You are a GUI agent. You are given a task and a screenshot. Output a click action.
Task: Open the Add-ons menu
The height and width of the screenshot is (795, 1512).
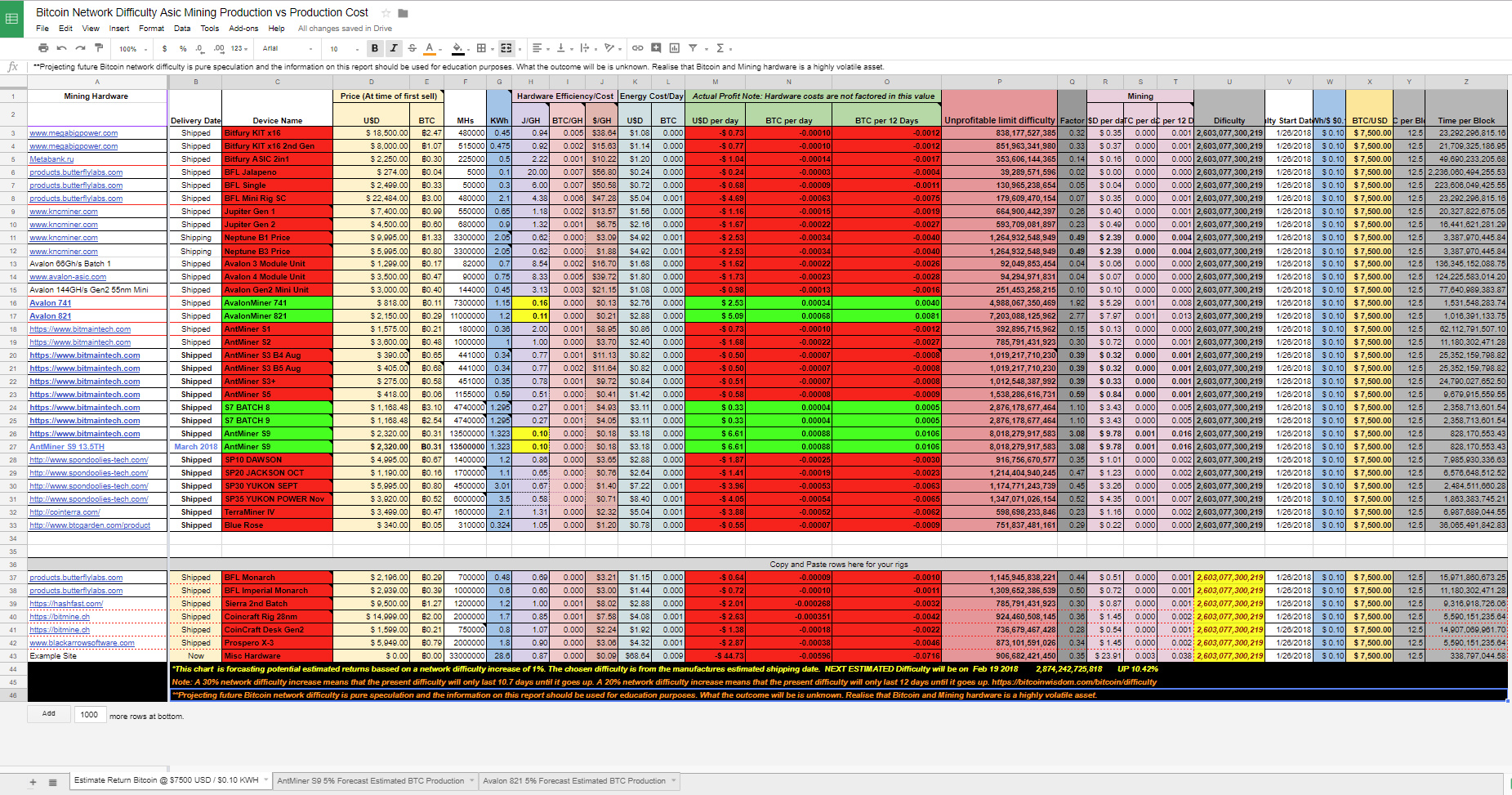click(243, 28)
